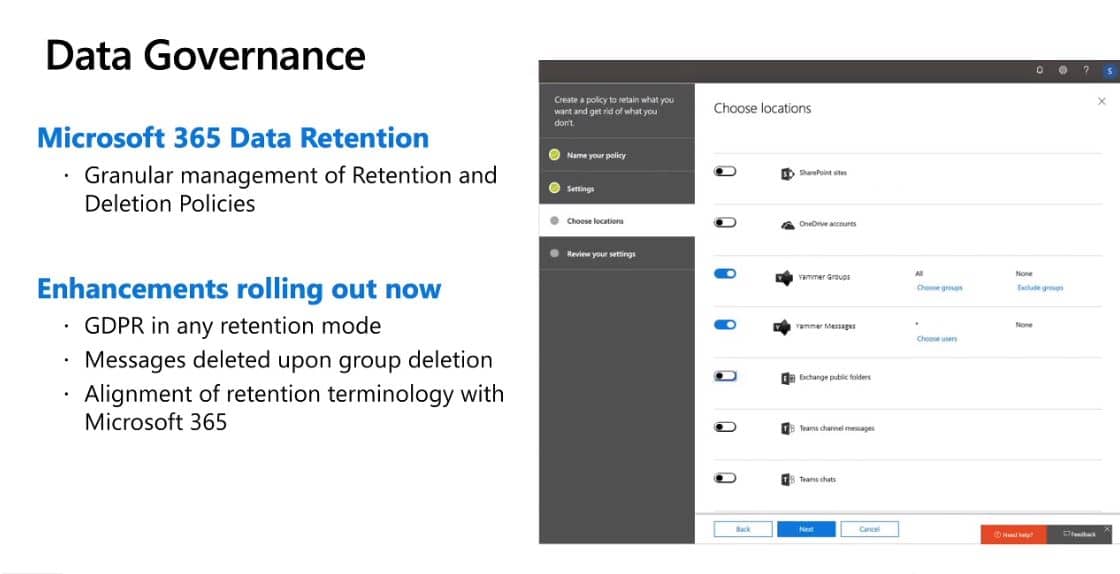The height and width of the screenshot is (574, 1120).
Task: Go to Name your policy step
Action: point(596,156)
